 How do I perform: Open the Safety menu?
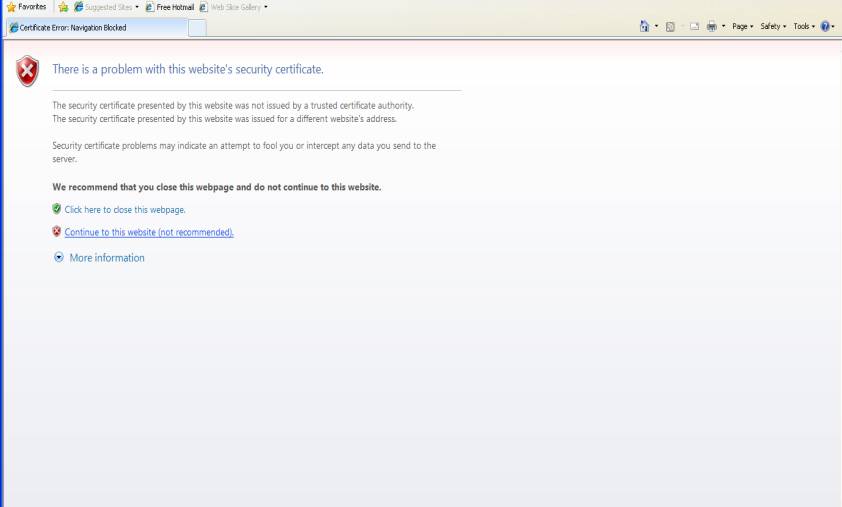[x=772, y=26]
